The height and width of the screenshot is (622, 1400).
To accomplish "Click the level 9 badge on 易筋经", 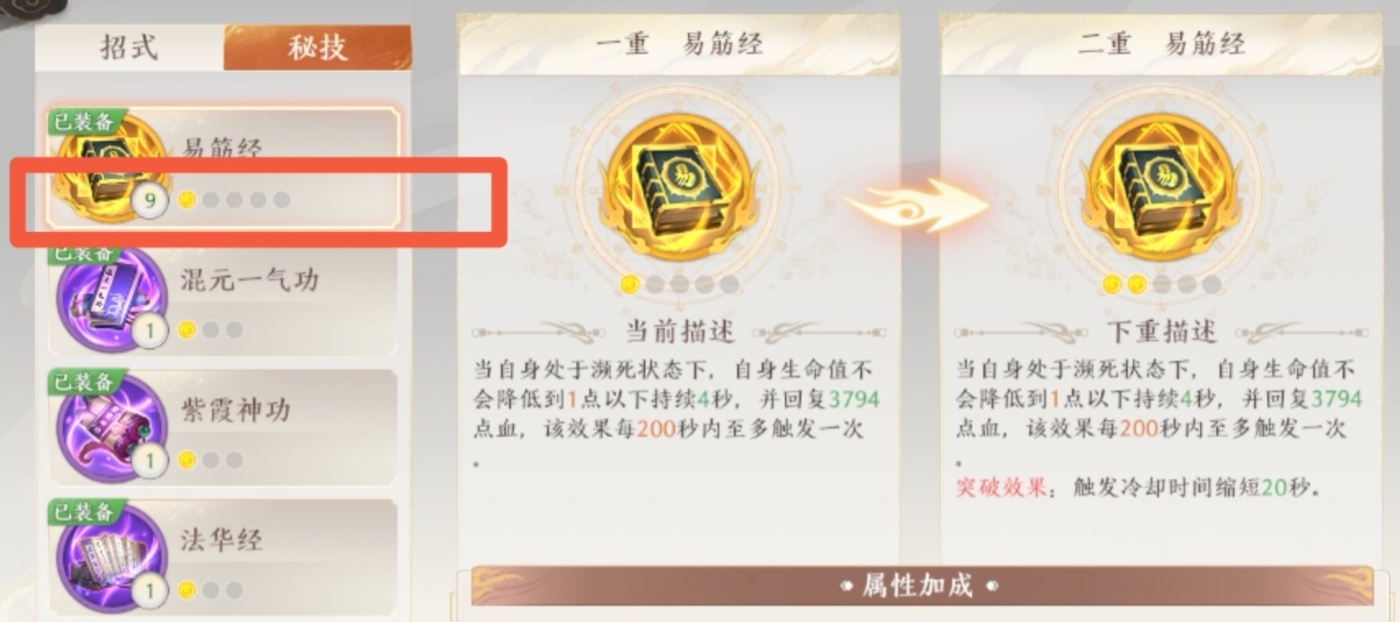I will [x=150, y=201].
